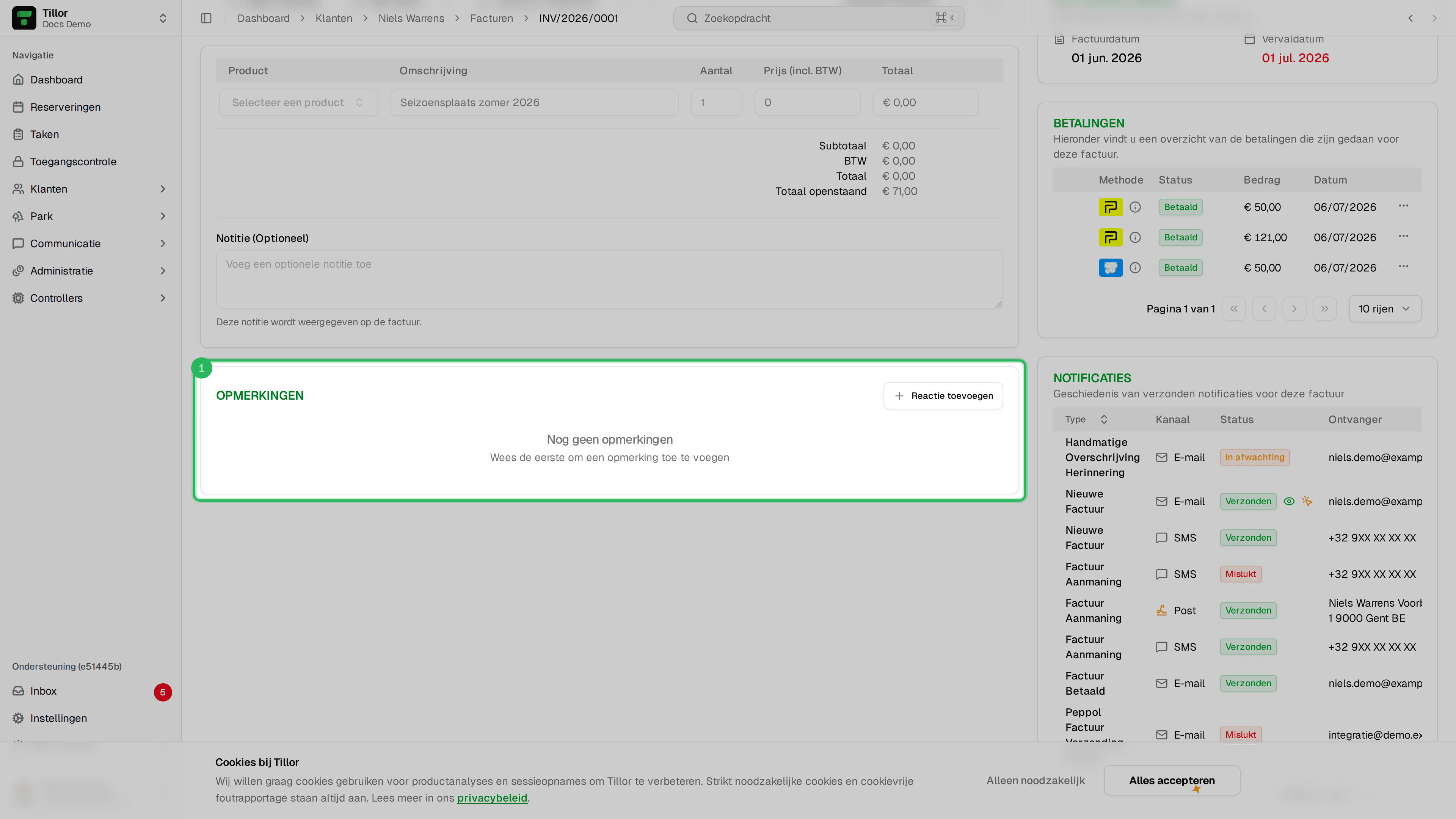Click Alles accepteren cookie button
The height and width of the screenshot is (819, 1456).
coord(1172,781)
